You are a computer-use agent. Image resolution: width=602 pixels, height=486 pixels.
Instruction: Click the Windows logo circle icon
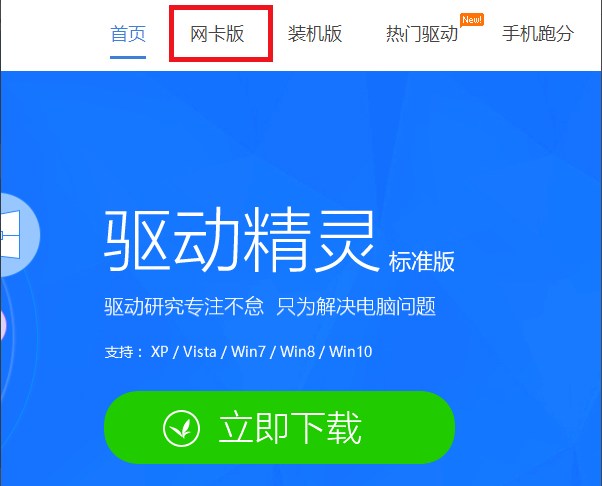tap(19, 235)
